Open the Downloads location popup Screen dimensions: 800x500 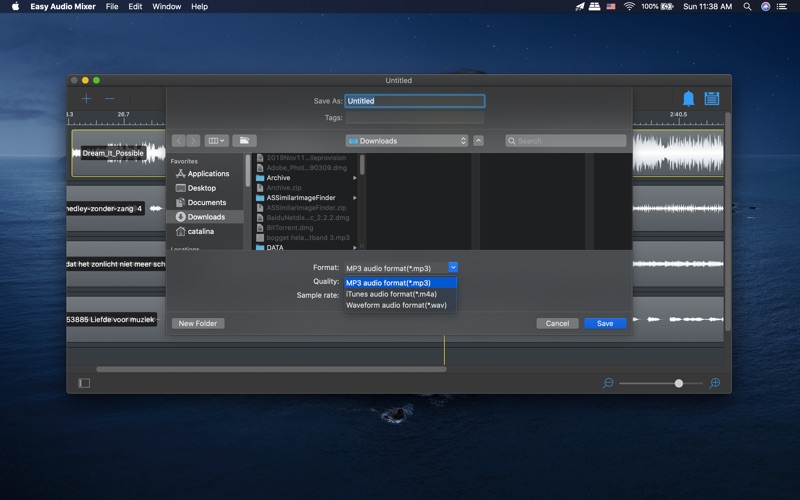407,141
